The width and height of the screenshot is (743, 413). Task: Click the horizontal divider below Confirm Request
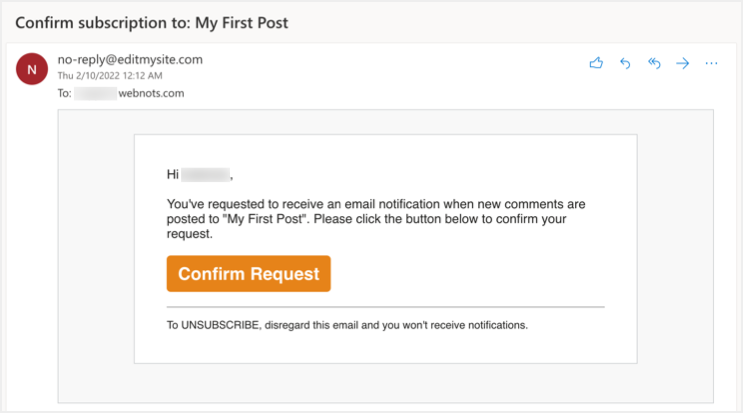(385, 306)
